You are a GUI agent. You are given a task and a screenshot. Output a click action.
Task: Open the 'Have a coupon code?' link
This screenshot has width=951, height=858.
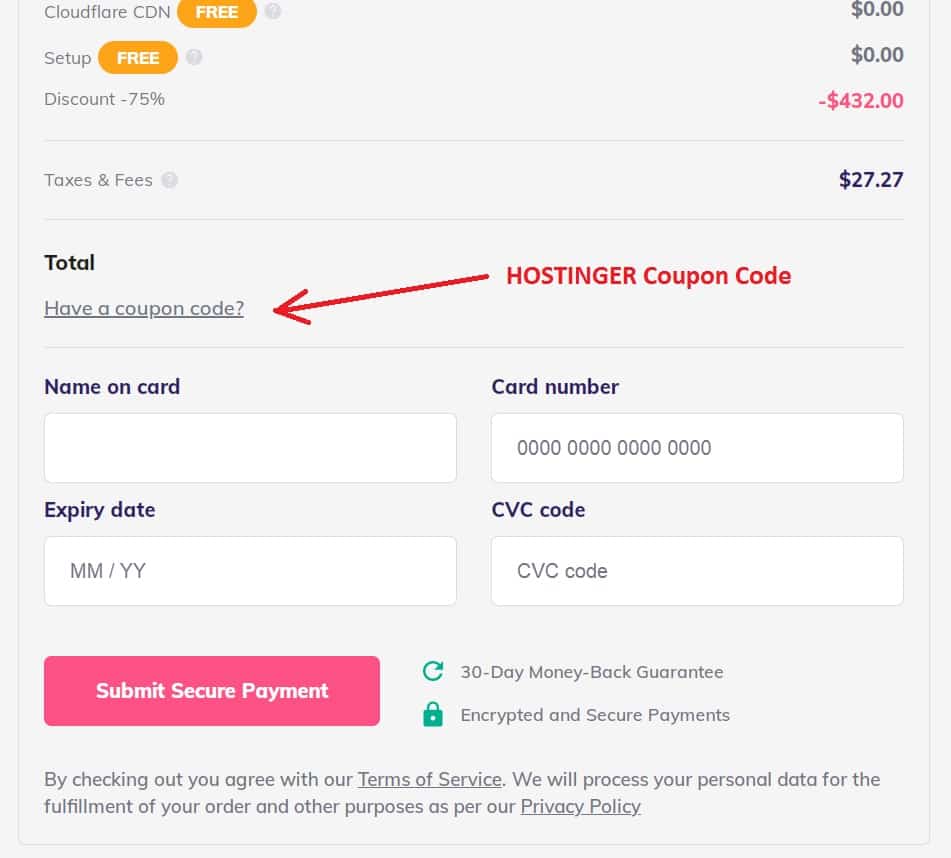coord(143,308)
